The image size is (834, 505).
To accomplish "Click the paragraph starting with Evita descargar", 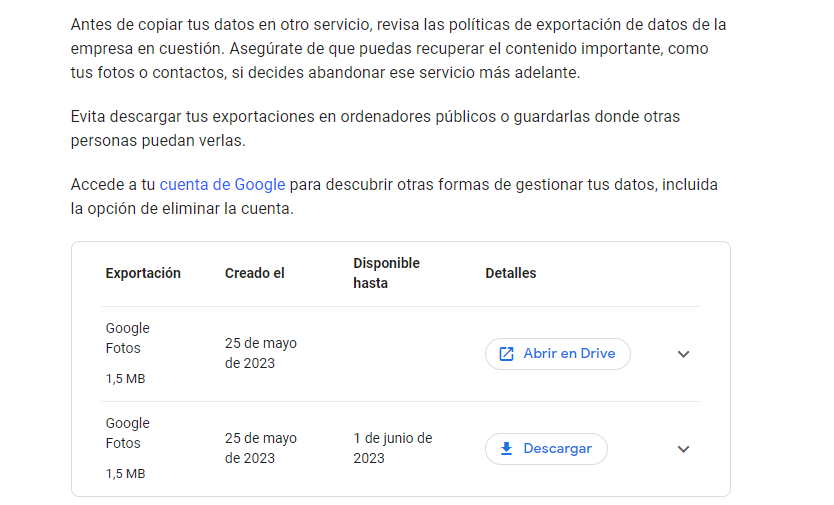I will click(x=375, y=129).
